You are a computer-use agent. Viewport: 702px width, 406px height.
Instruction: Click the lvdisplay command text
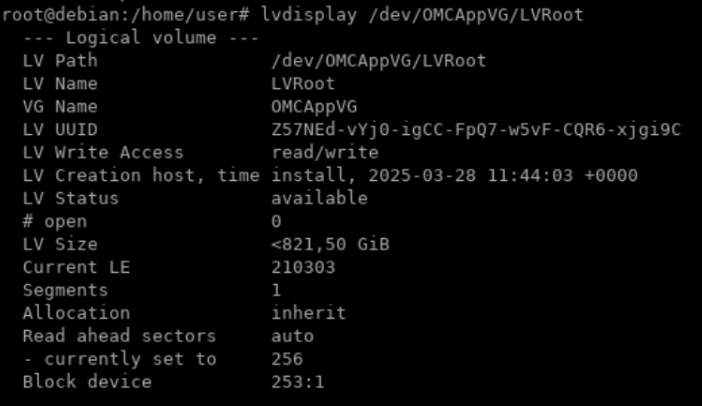point(422,15)
